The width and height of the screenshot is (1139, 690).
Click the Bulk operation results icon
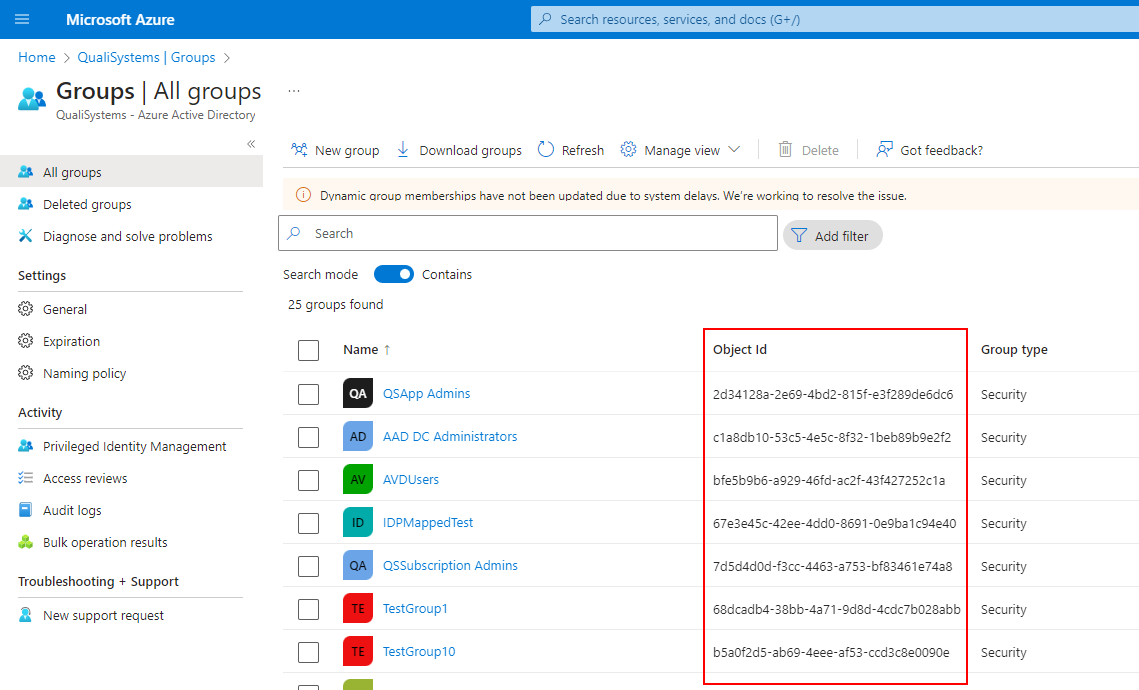pyautogui.click(x=25, y=542)
